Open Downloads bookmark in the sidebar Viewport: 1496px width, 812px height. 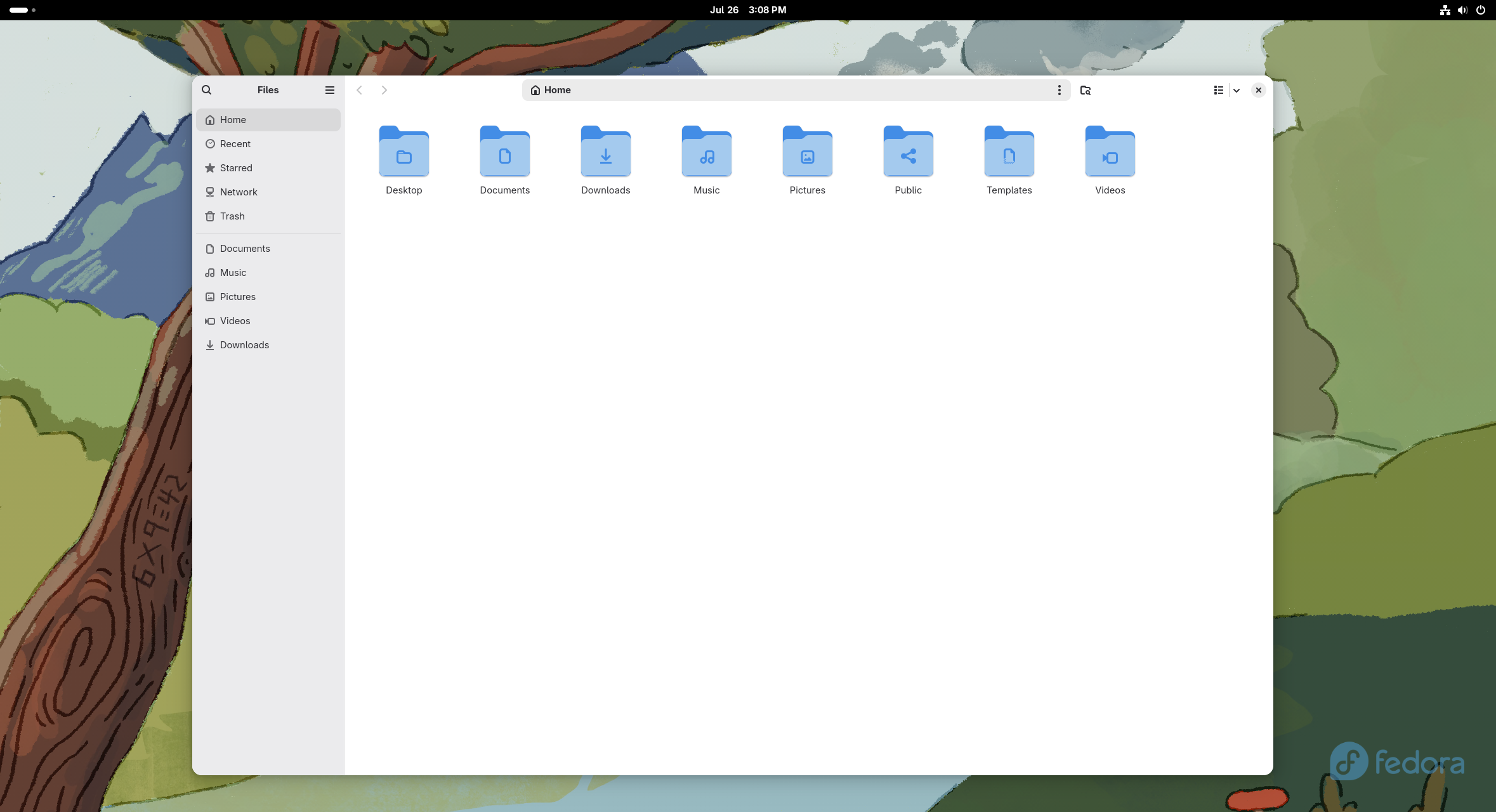(x=268, y=345)
